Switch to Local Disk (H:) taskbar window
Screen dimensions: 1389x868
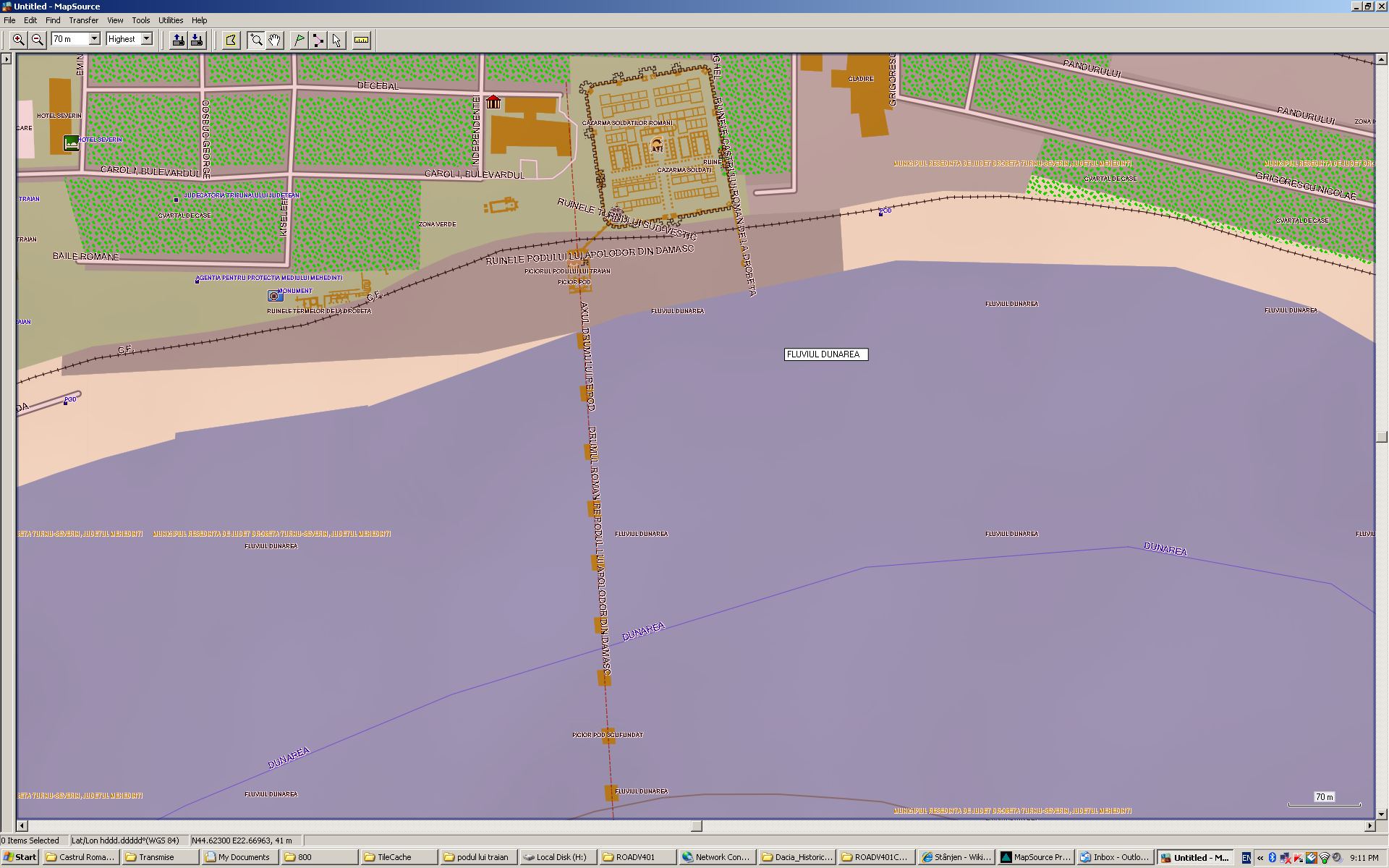pyautogui.click(x=558, y=857)
